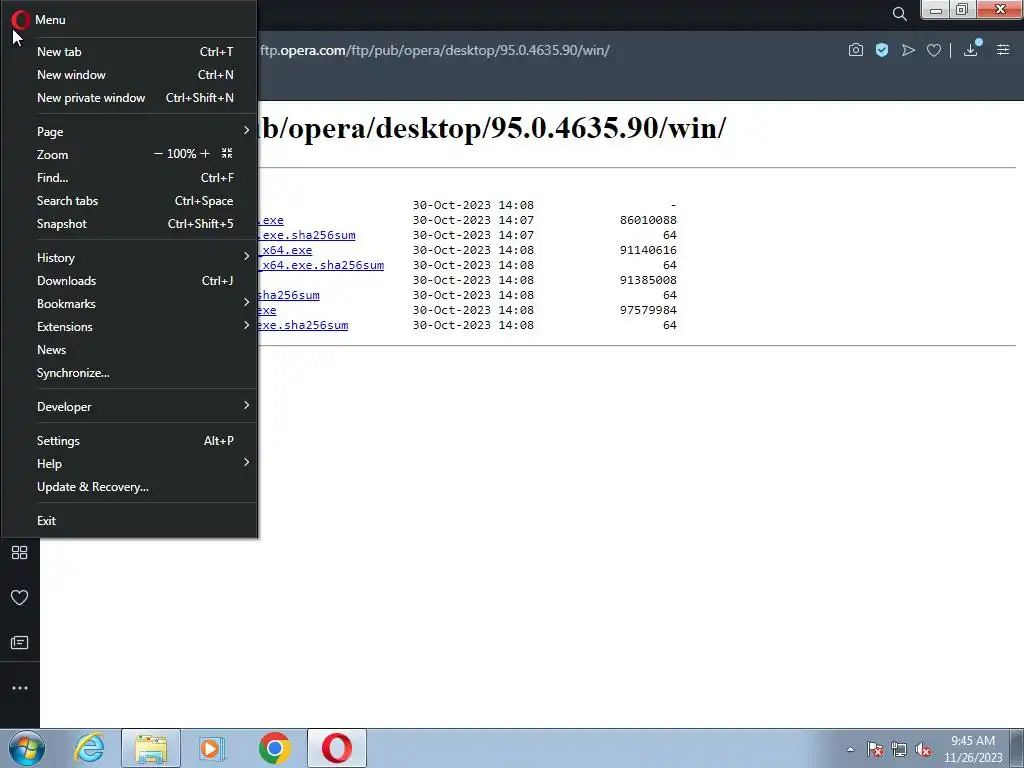This screenshot has width=1024, height=768.
Task: Open Windows Media Player taskbar icon
Action: (x=212, y=748)
